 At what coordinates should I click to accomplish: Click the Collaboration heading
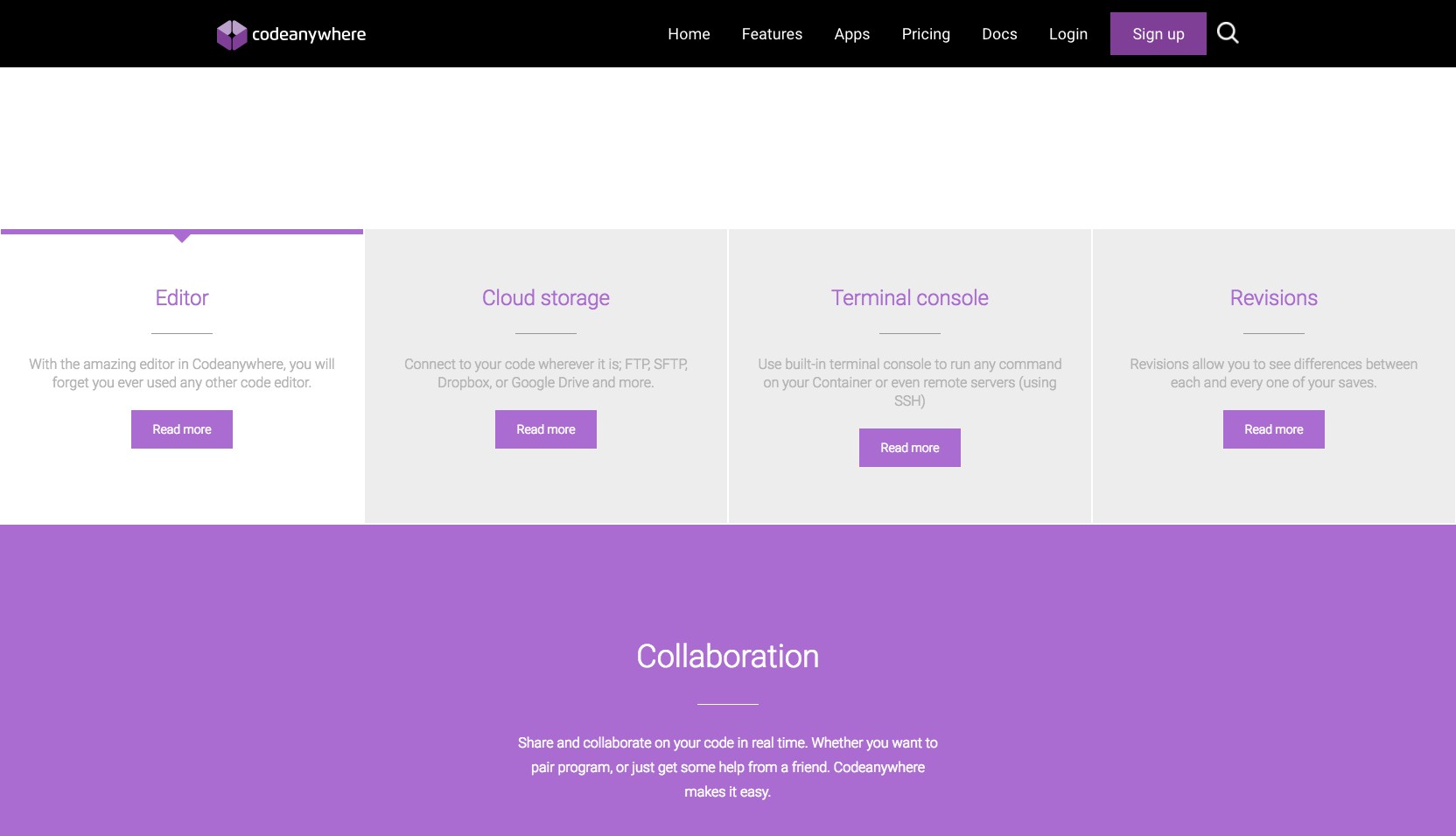click(x=728, y=657)
